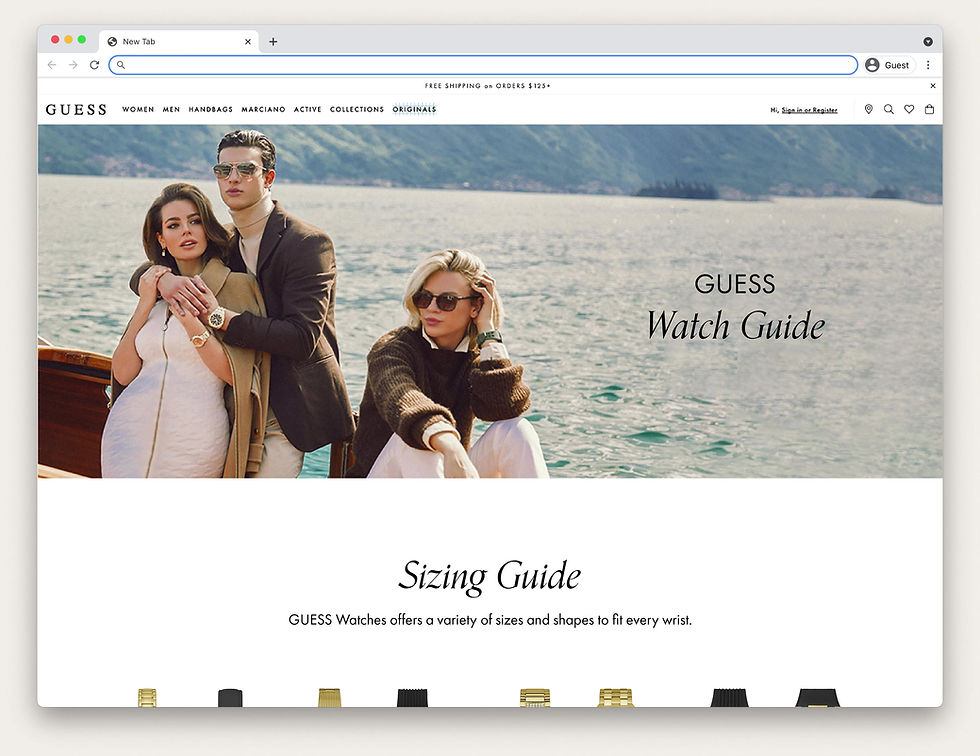The width and height of the screenshot is (980, 756).
Task: Go back with the browser back arrow
Action: click(x=52, y=65)
